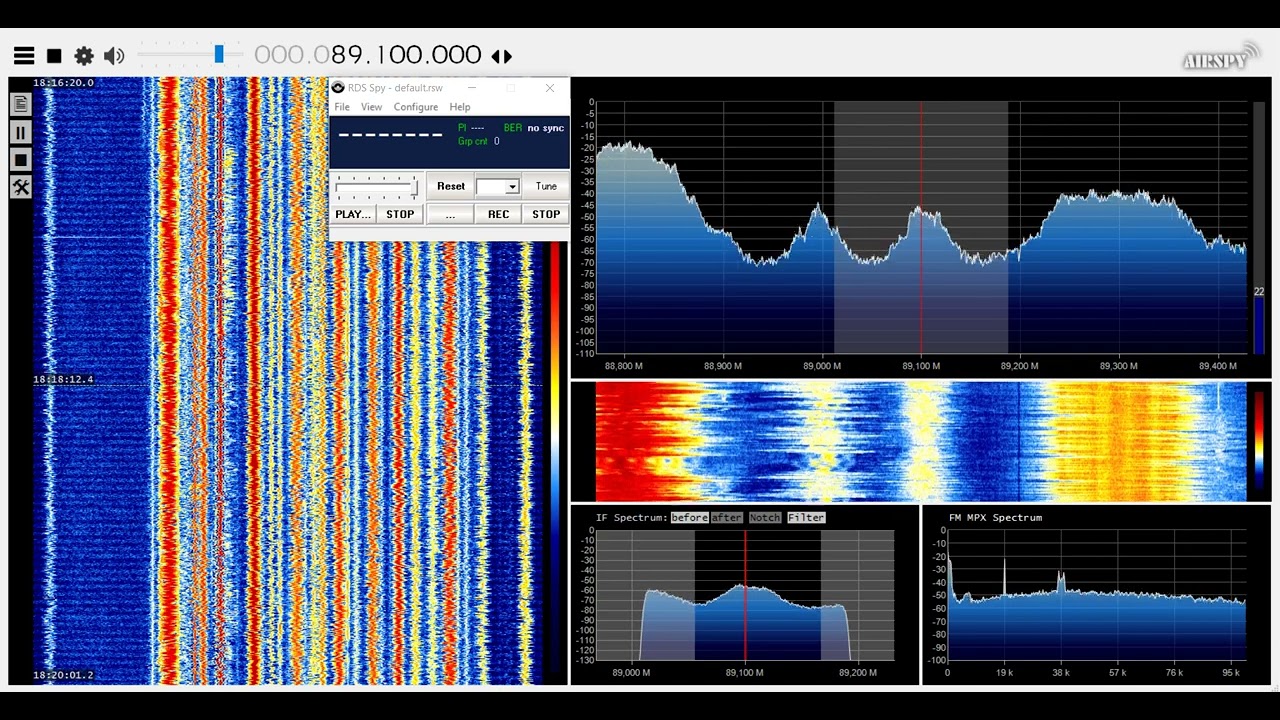
Task: Click the 19 k pilot label in MPX spectrum
Action: [x=1004, y=673]
